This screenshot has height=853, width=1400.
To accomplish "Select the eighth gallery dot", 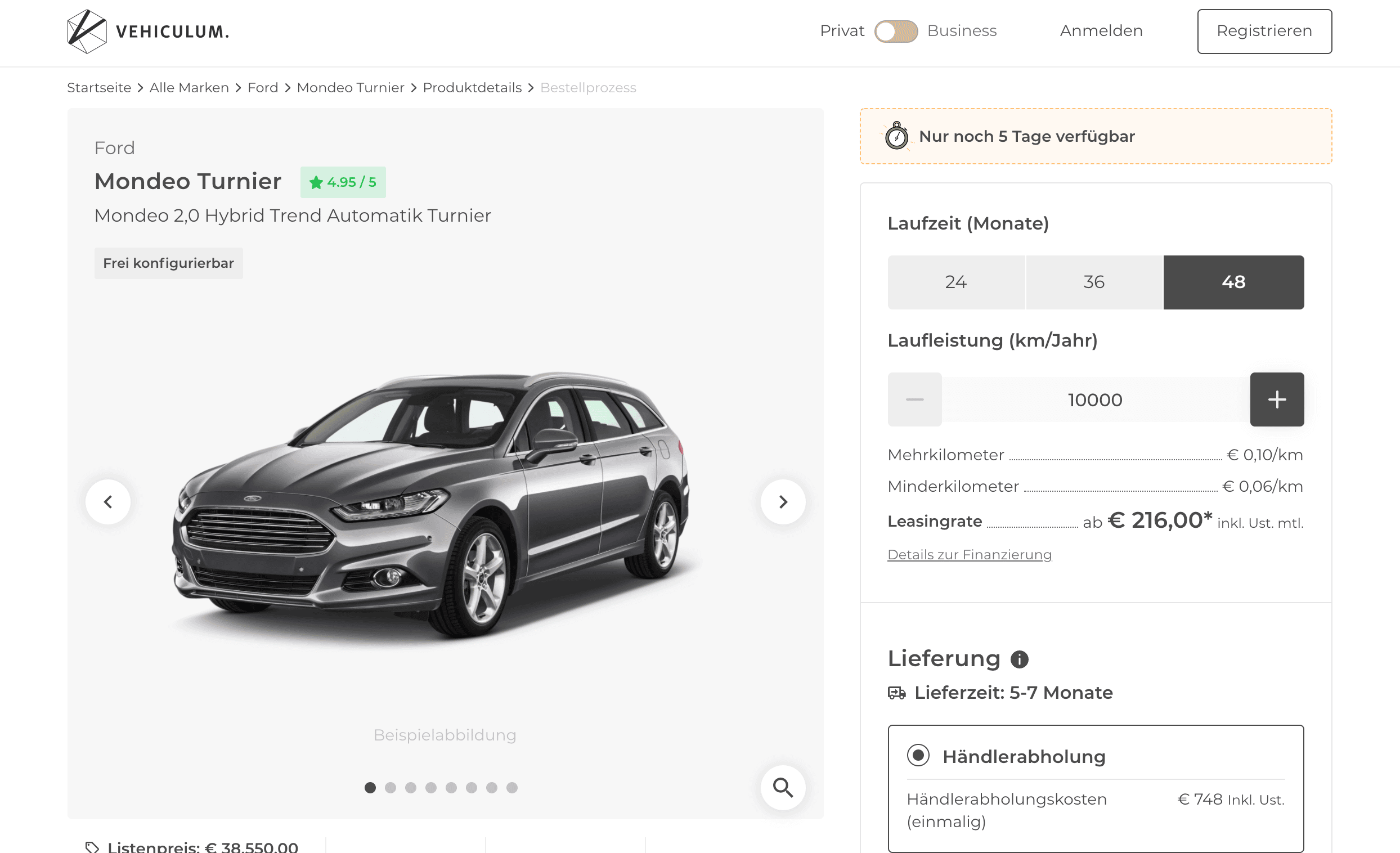I will click(x=512, y=788).
